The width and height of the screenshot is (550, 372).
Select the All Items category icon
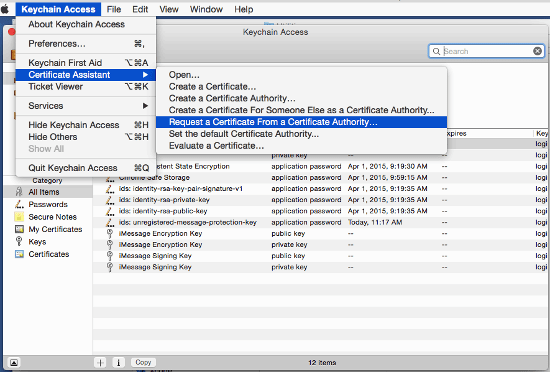point(19,192)
